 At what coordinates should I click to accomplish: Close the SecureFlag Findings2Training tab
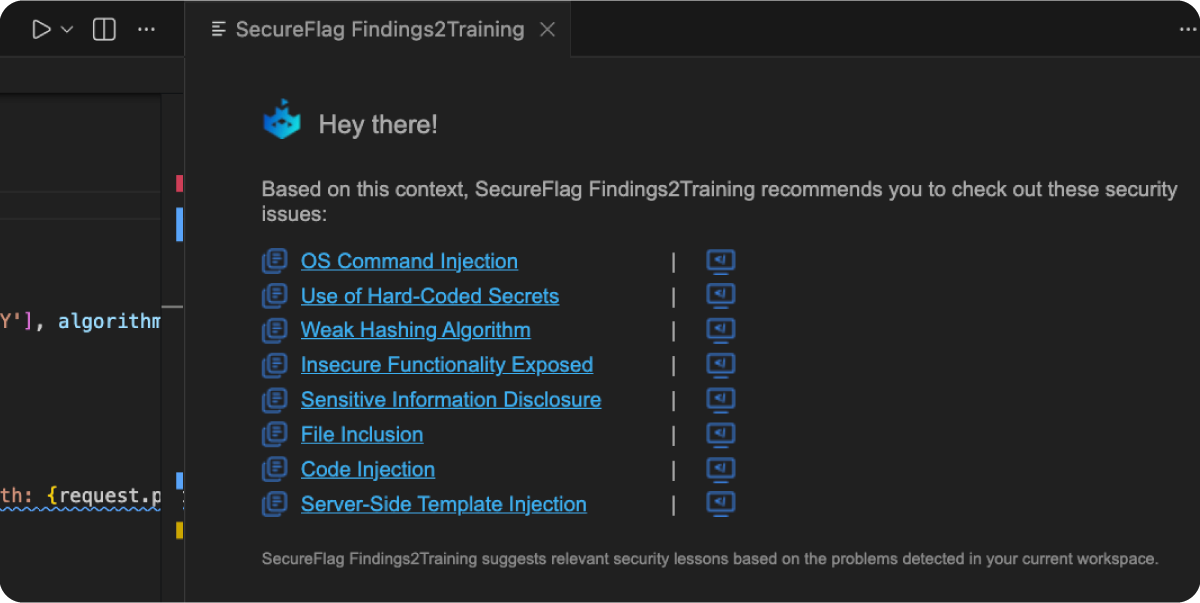coord(547,29)
